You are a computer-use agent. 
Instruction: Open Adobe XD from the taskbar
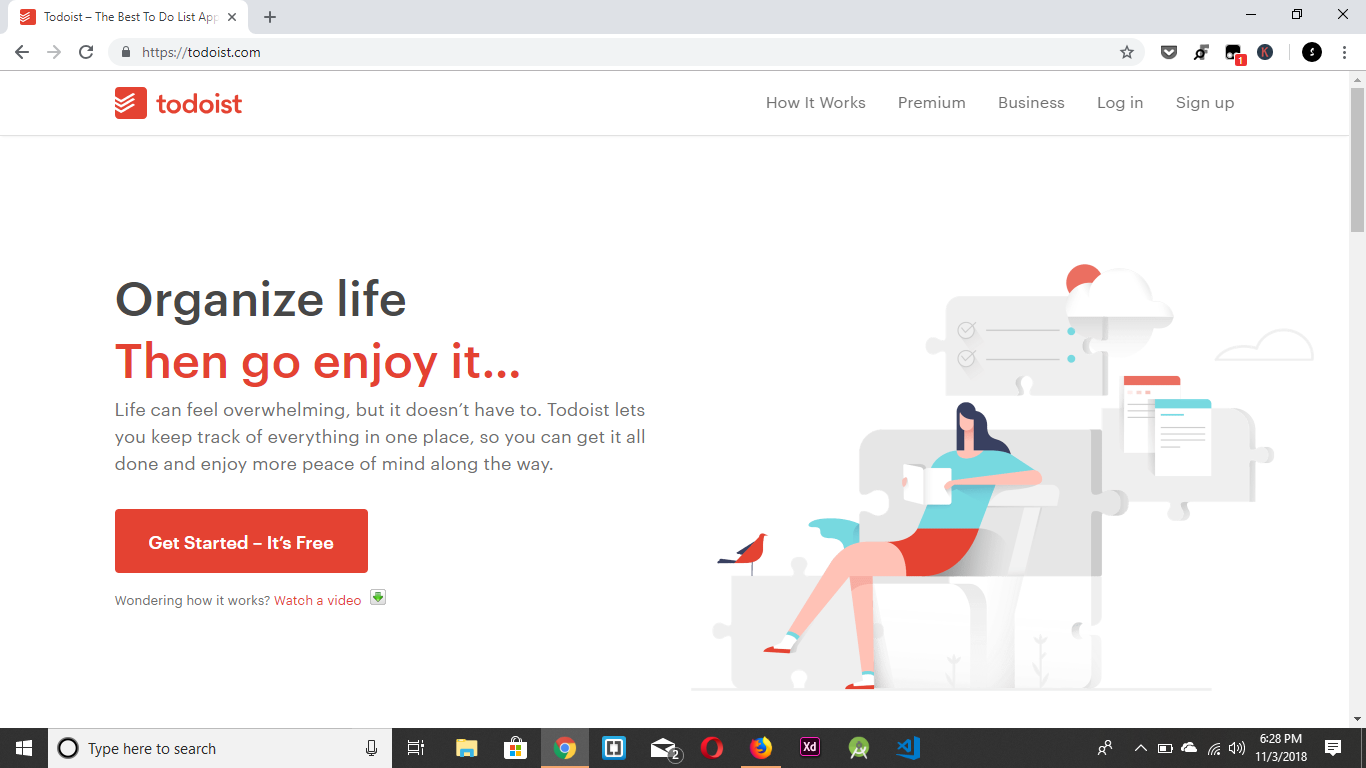[810, 748]
